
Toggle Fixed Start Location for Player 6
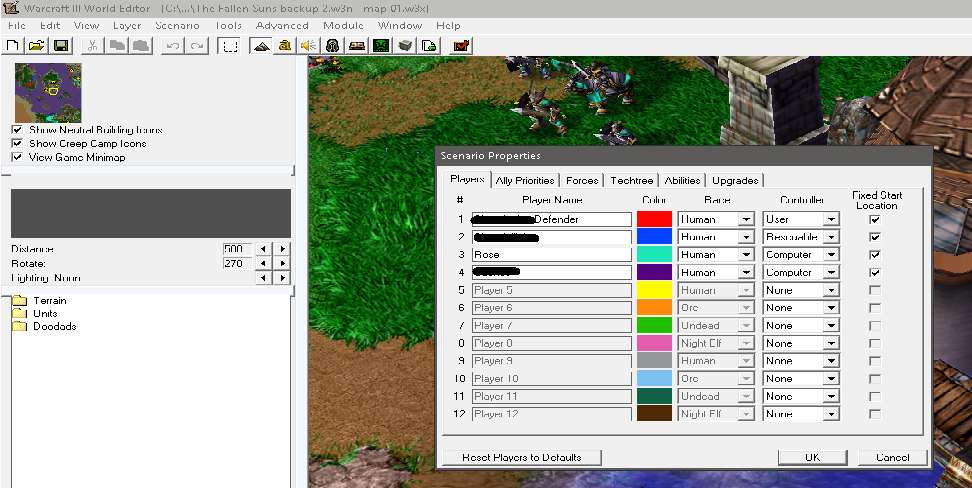(875, 308)
